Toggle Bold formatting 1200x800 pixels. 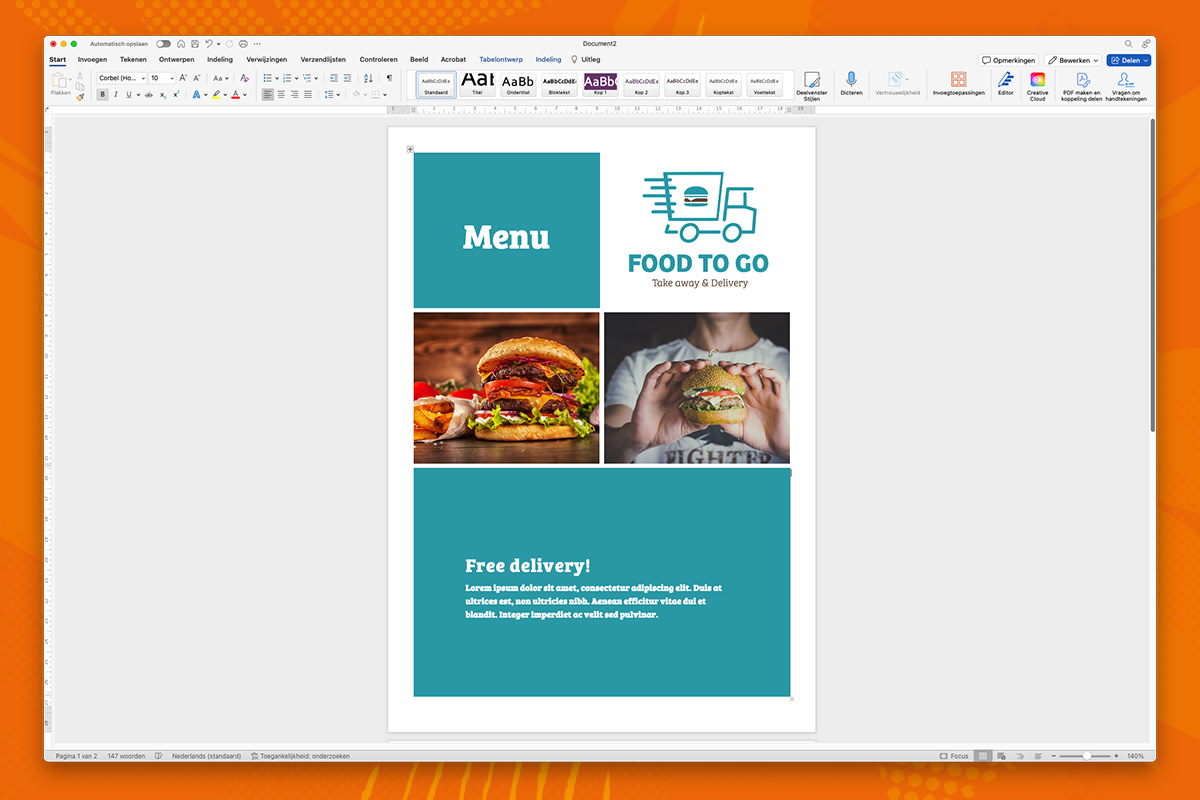103,95
